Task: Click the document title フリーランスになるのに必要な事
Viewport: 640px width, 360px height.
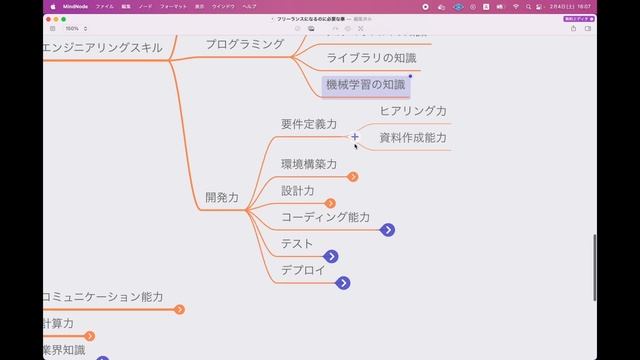Action: [311, 19]
